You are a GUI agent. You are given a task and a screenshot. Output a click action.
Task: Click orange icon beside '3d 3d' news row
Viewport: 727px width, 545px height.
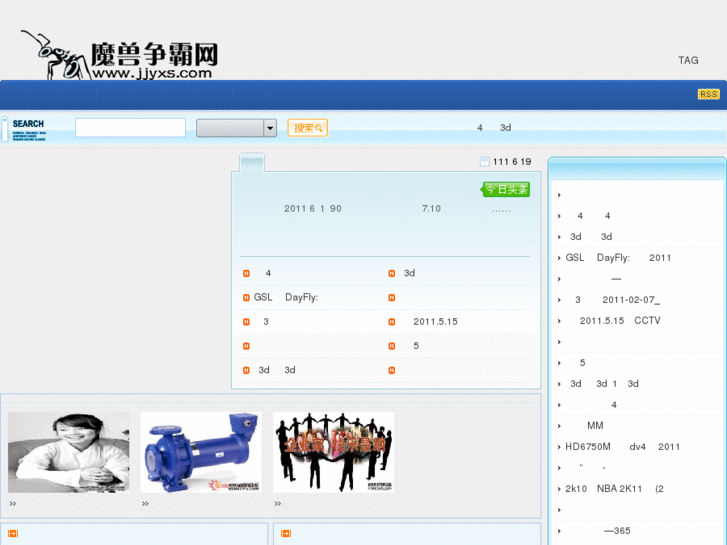coord(246,370)
